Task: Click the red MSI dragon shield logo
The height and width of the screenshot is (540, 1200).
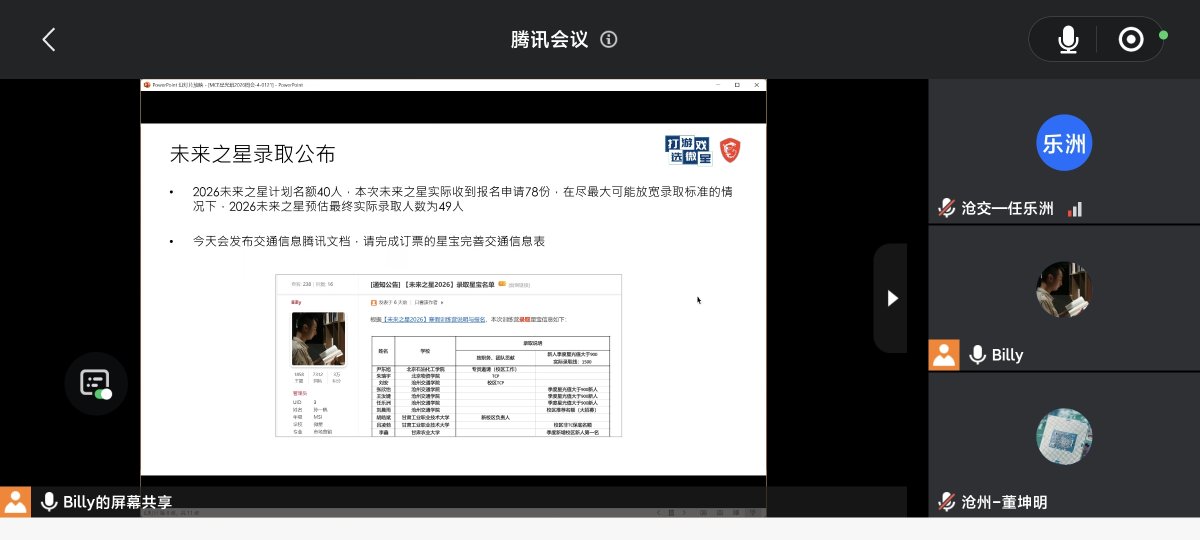Action: [731, 150]
